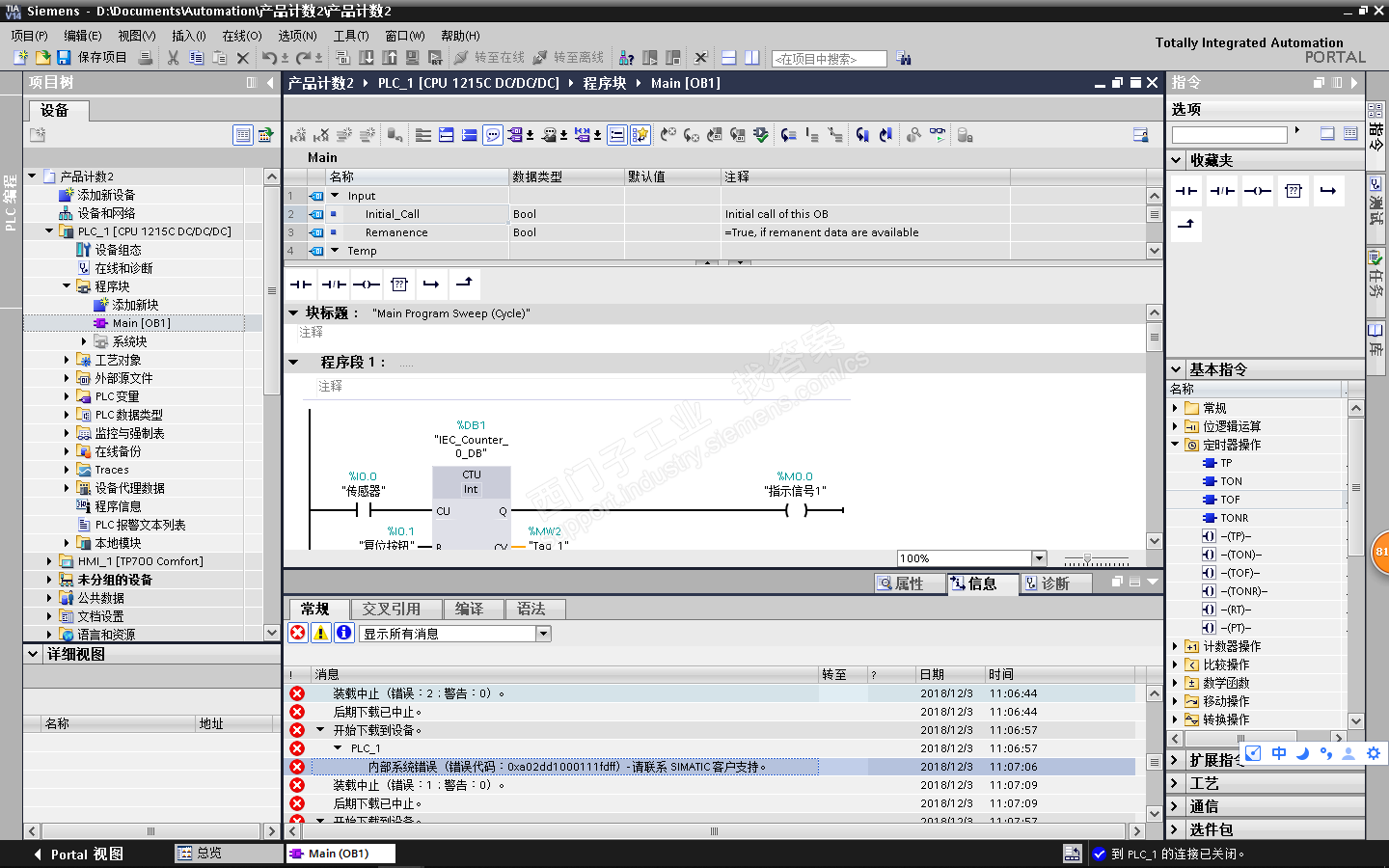Click the 转至在线 go online button
1389x868 pixels.
pyautogui.click(x=489, y=58)
